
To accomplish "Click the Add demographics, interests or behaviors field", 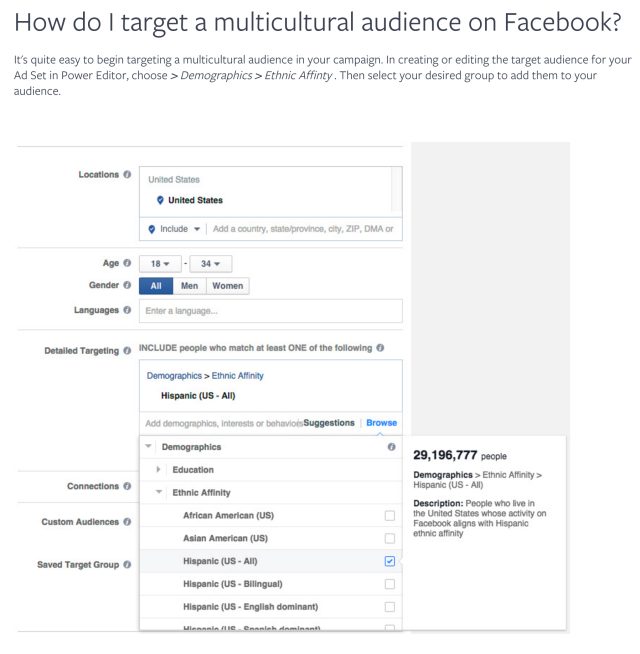I will click(224, 423).
